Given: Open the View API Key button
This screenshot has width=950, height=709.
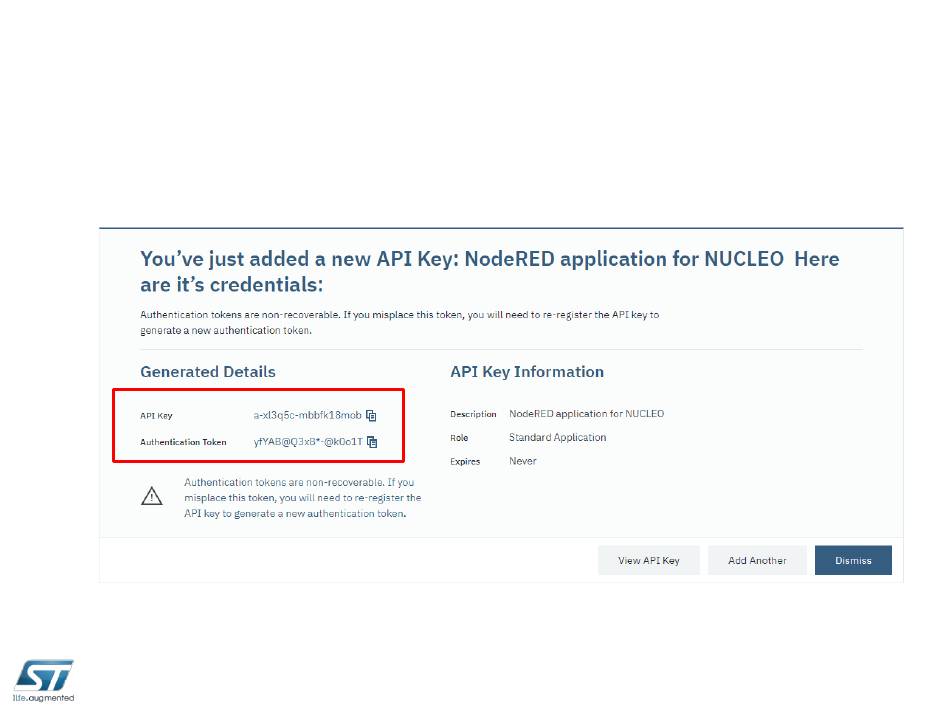Looking at the screenshot, I should coord(648,561).
